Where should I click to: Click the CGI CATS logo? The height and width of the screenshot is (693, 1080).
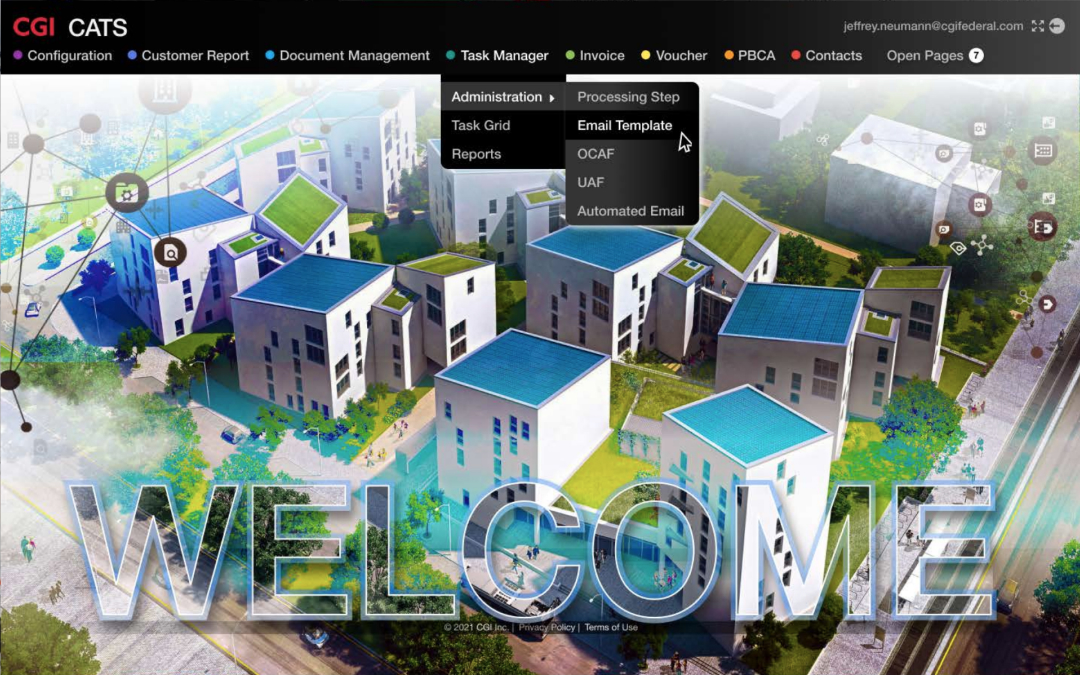coord(70,27)
